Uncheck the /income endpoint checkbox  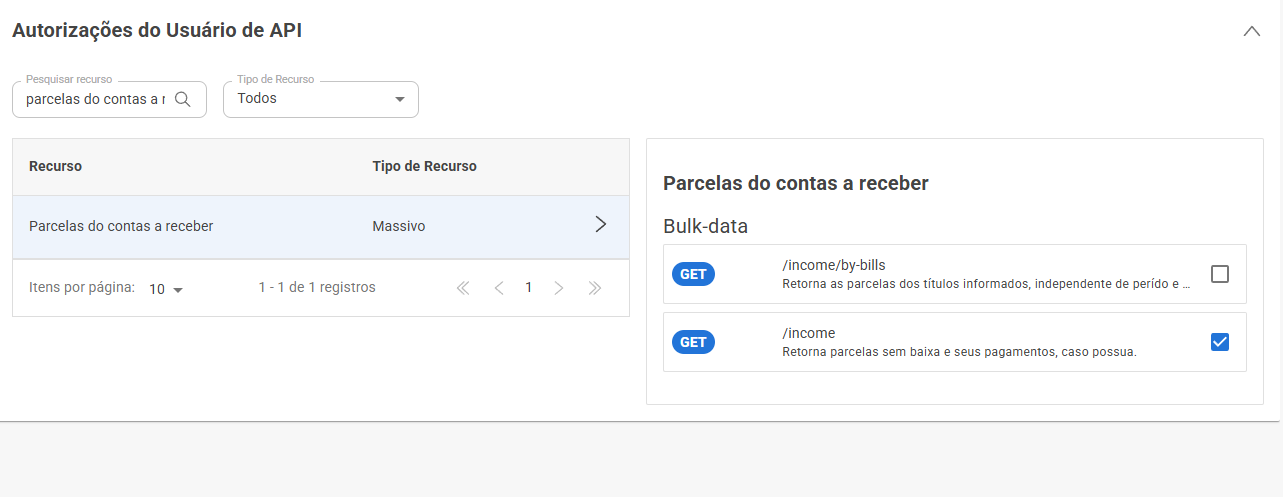pyautogui.click(x=1220, y=342)
